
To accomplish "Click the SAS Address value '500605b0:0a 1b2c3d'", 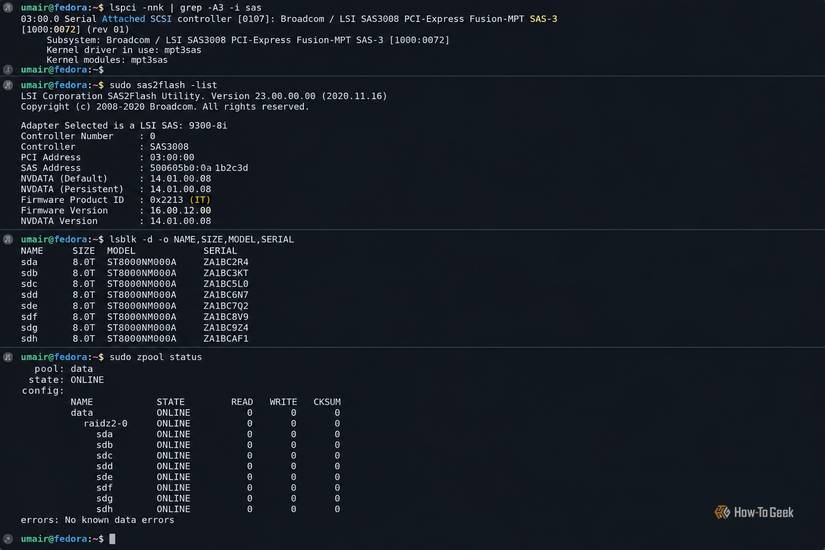I will pos(199,168).
